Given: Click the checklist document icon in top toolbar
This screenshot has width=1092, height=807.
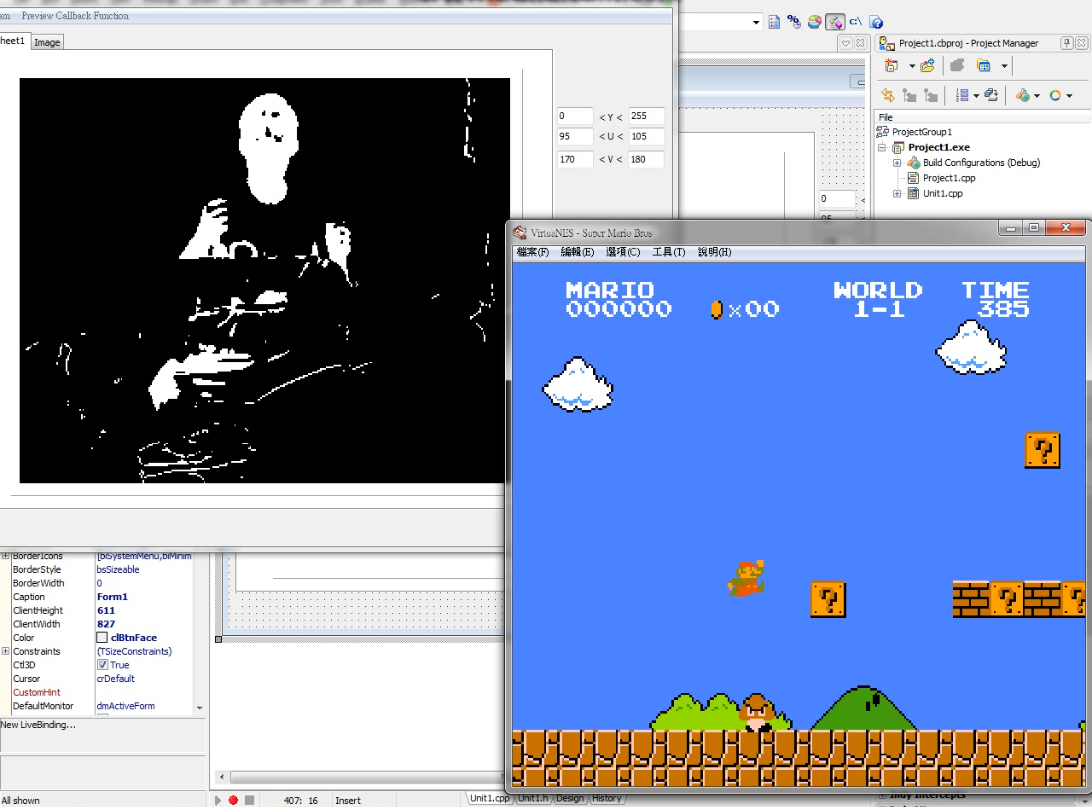Looking at the screenshot, I should pyautogui.click(x=774, y=22).
